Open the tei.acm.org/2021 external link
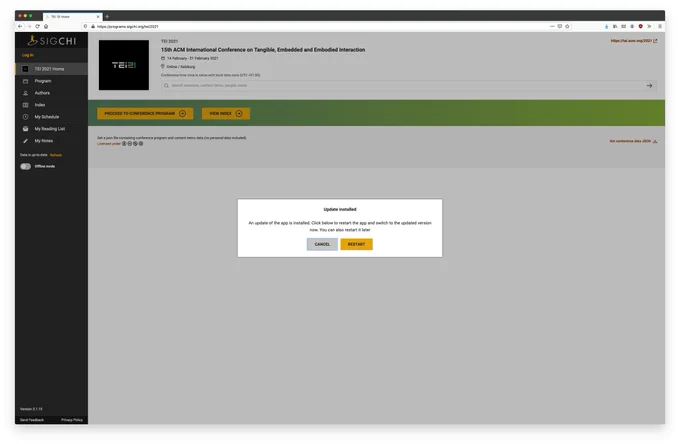 point(634,41)
